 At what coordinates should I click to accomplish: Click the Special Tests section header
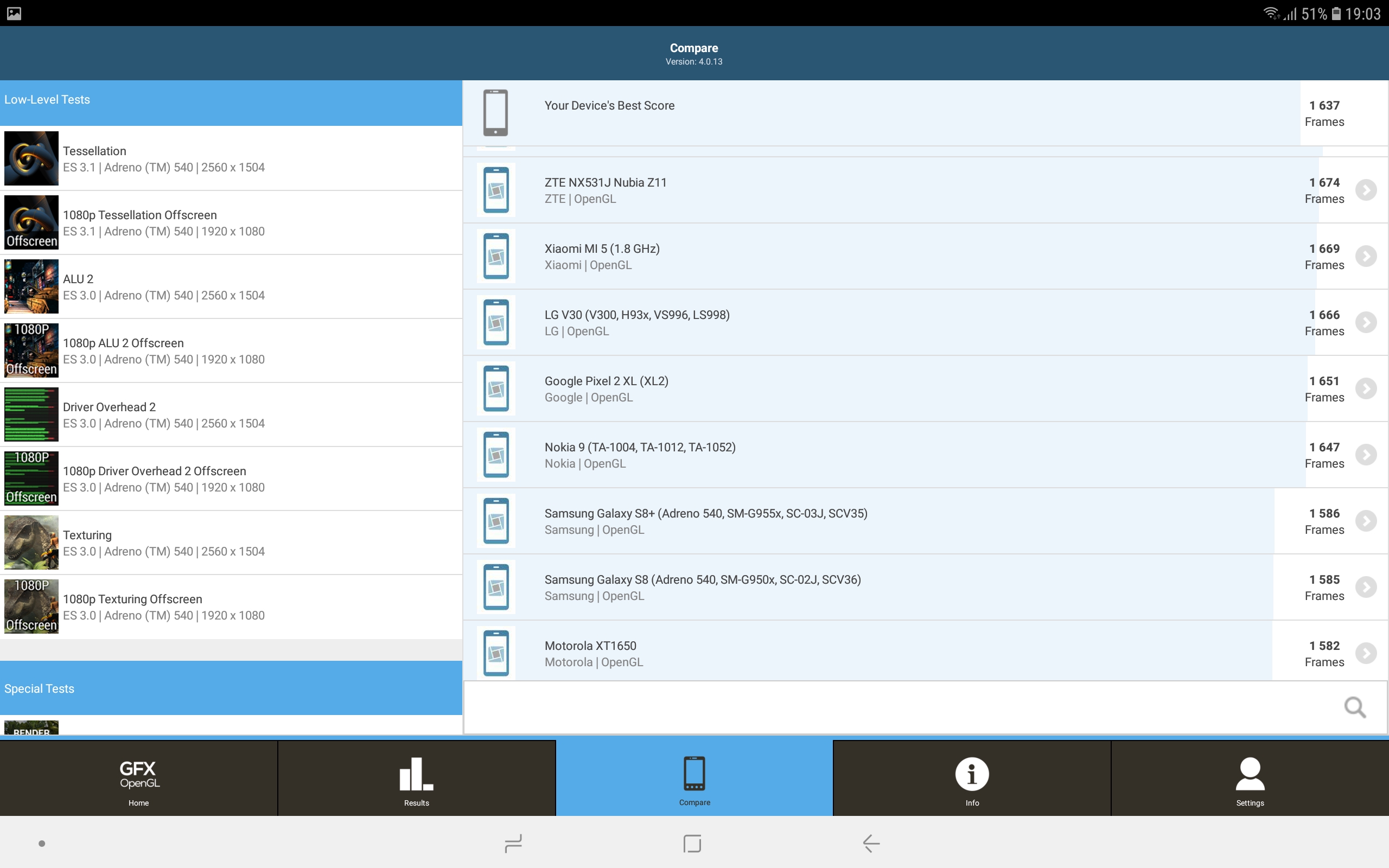pos(231,688)
